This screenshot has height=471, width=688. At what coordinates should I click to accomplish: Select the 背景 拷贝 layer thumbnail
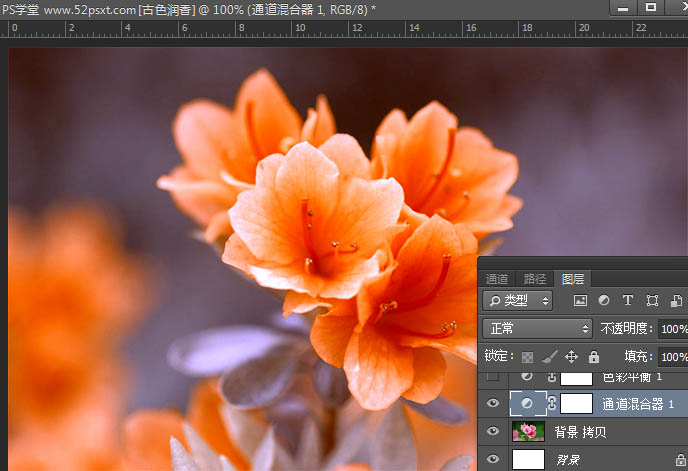coord(528,431)
